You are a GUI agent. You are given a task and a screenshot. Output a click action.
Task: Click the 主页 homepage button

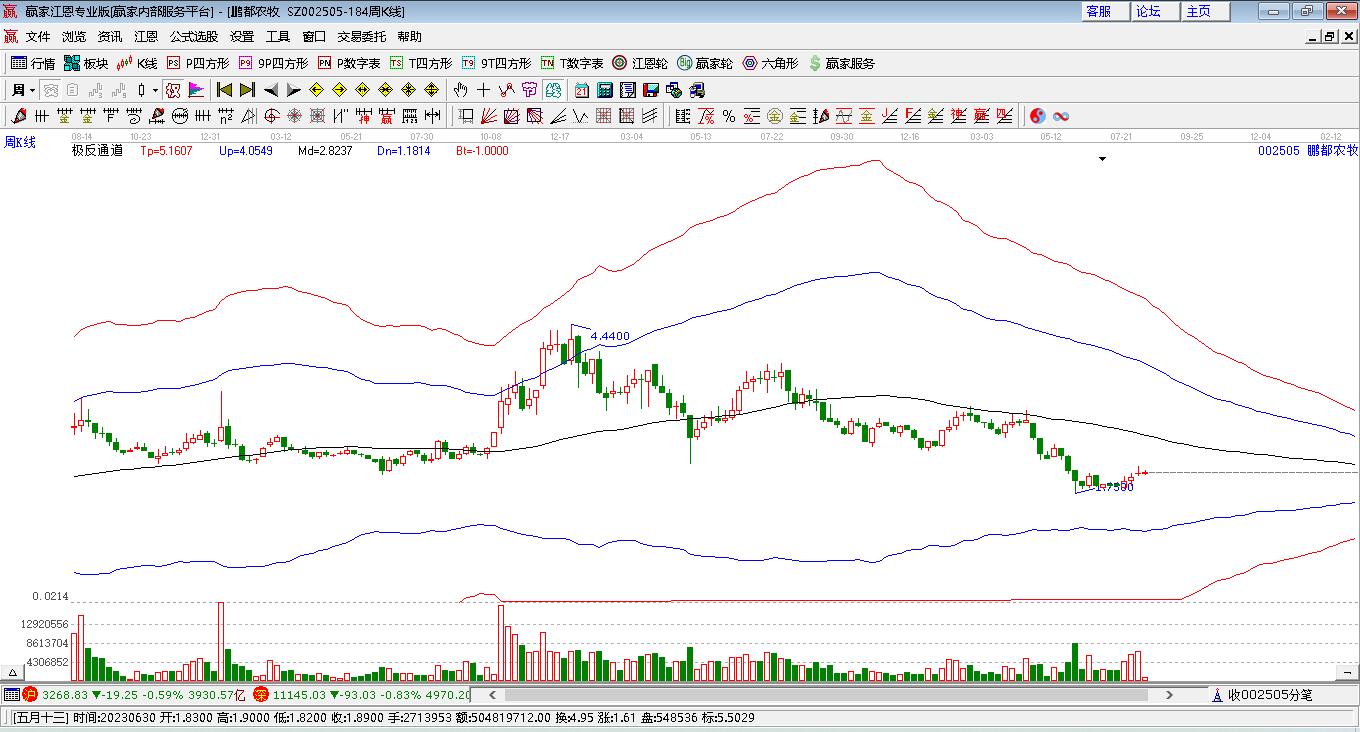pos(1206,11)
